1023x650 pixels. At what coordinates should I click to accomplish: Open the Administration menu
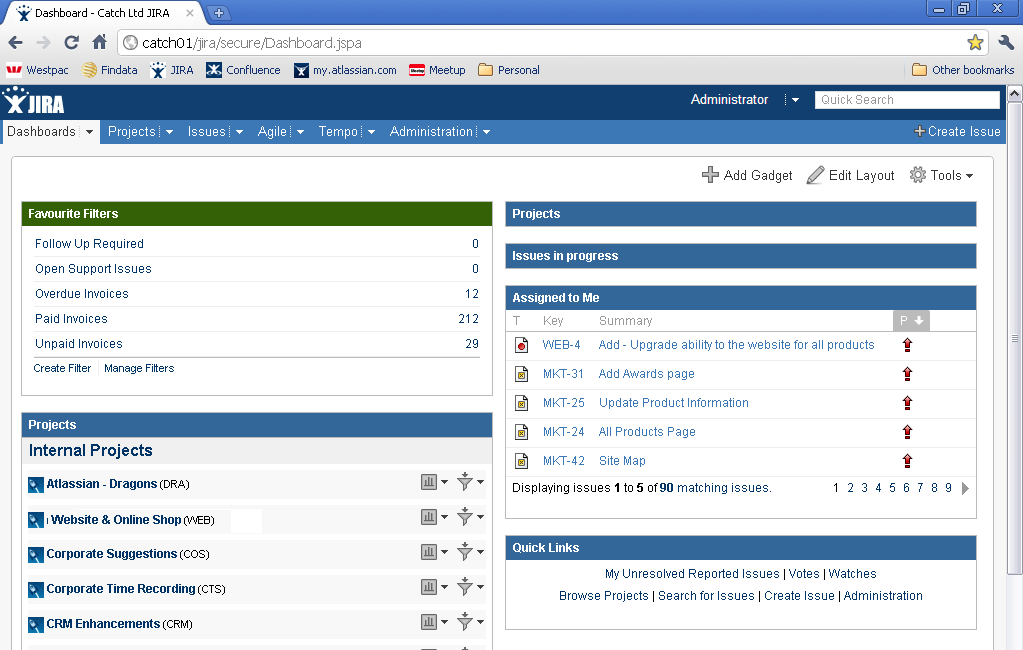coord(431,132)
